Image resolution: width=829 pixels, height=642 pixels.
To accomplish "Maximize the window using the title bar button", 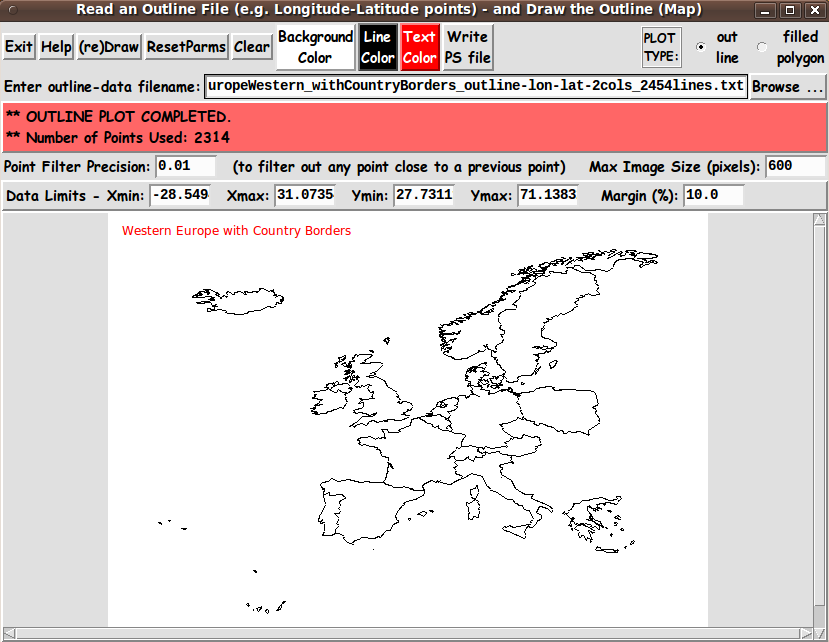I will [x=790, y=10].
